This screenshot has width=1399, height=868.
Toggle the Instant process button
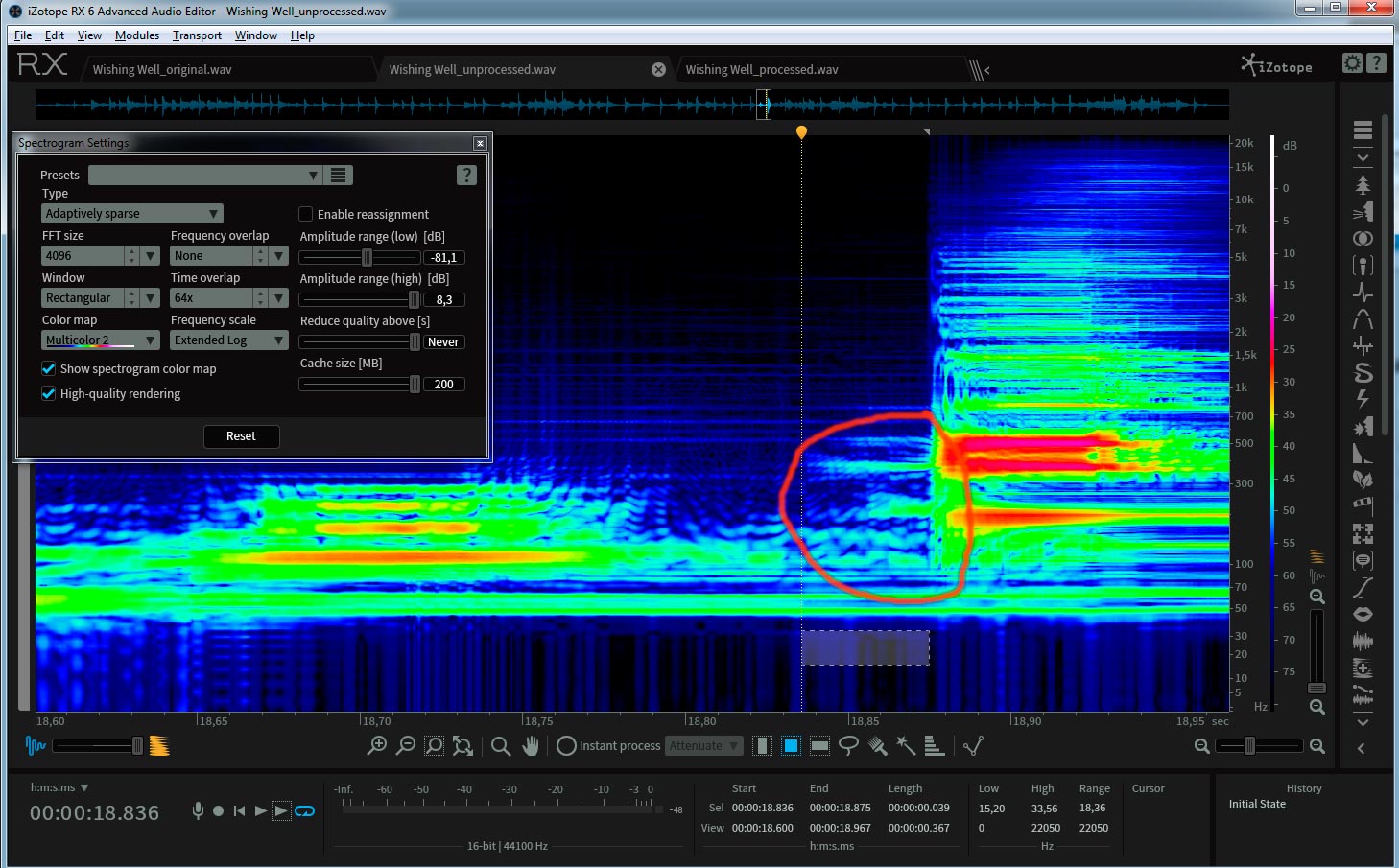(x=566, y=745)
